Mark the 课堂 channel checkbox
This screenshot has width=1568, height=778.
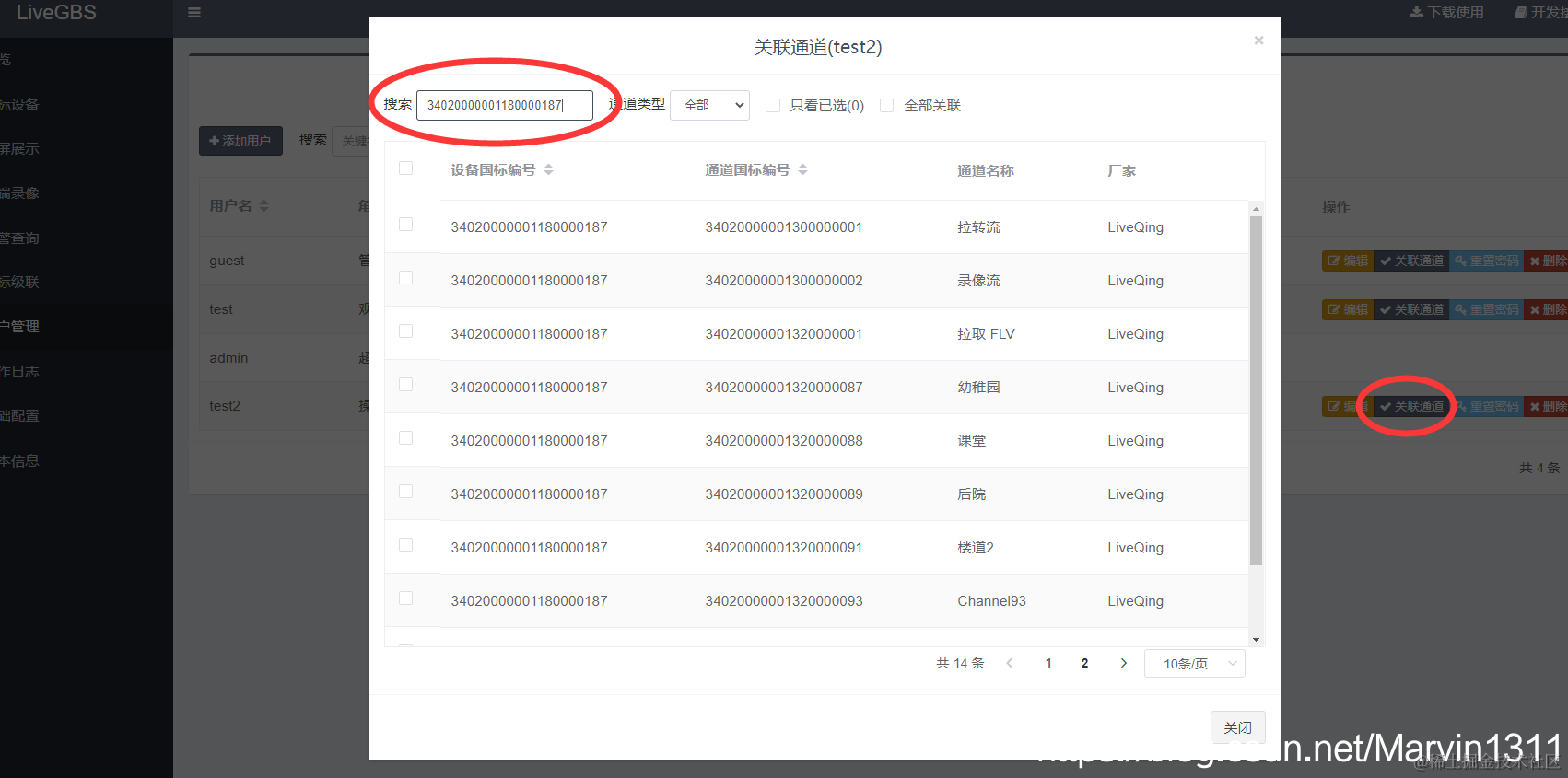point(405,438)
